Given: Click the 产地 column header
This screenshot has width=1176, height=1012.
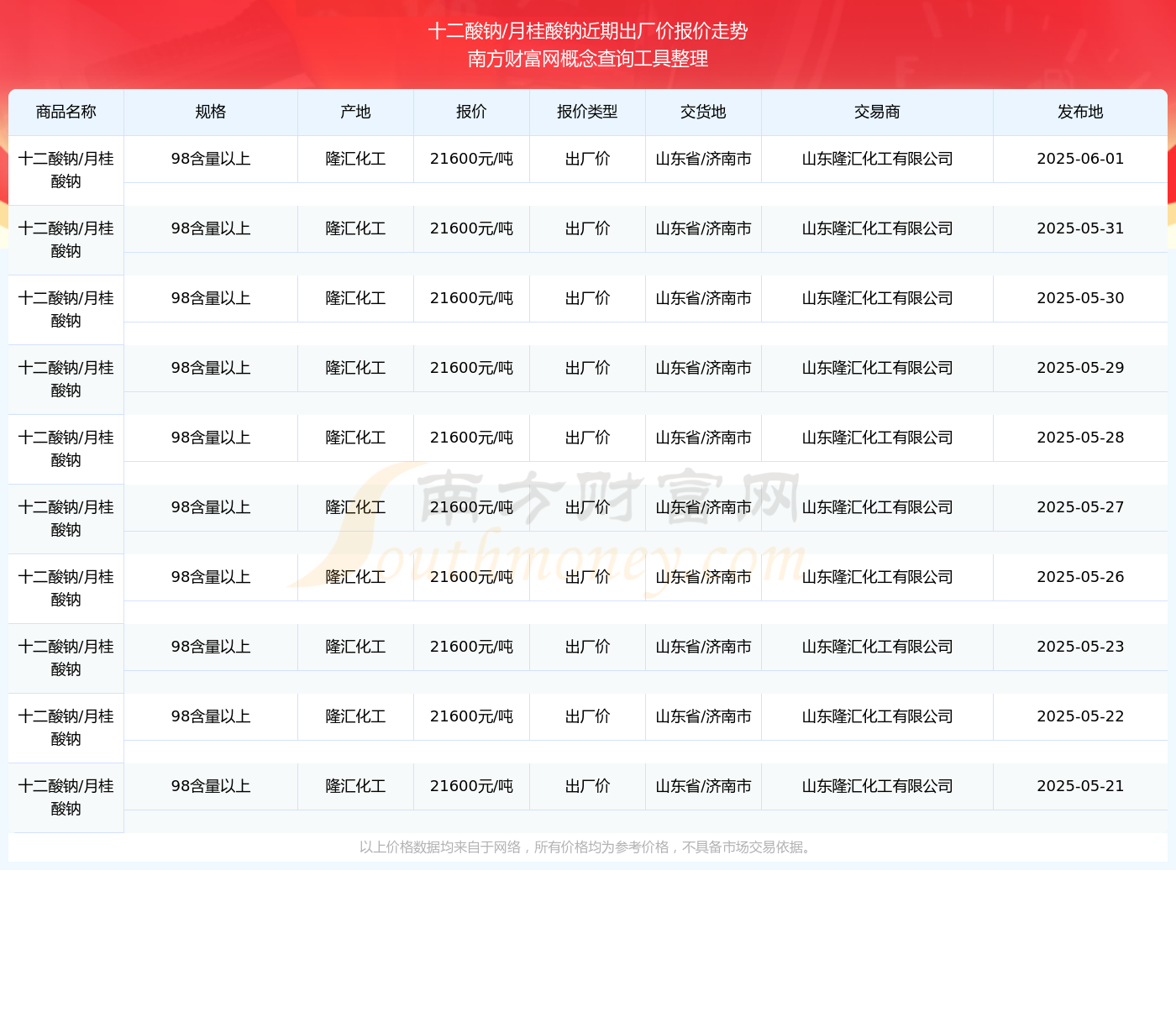Looking at the screenshot, I should tap(356, 112).
